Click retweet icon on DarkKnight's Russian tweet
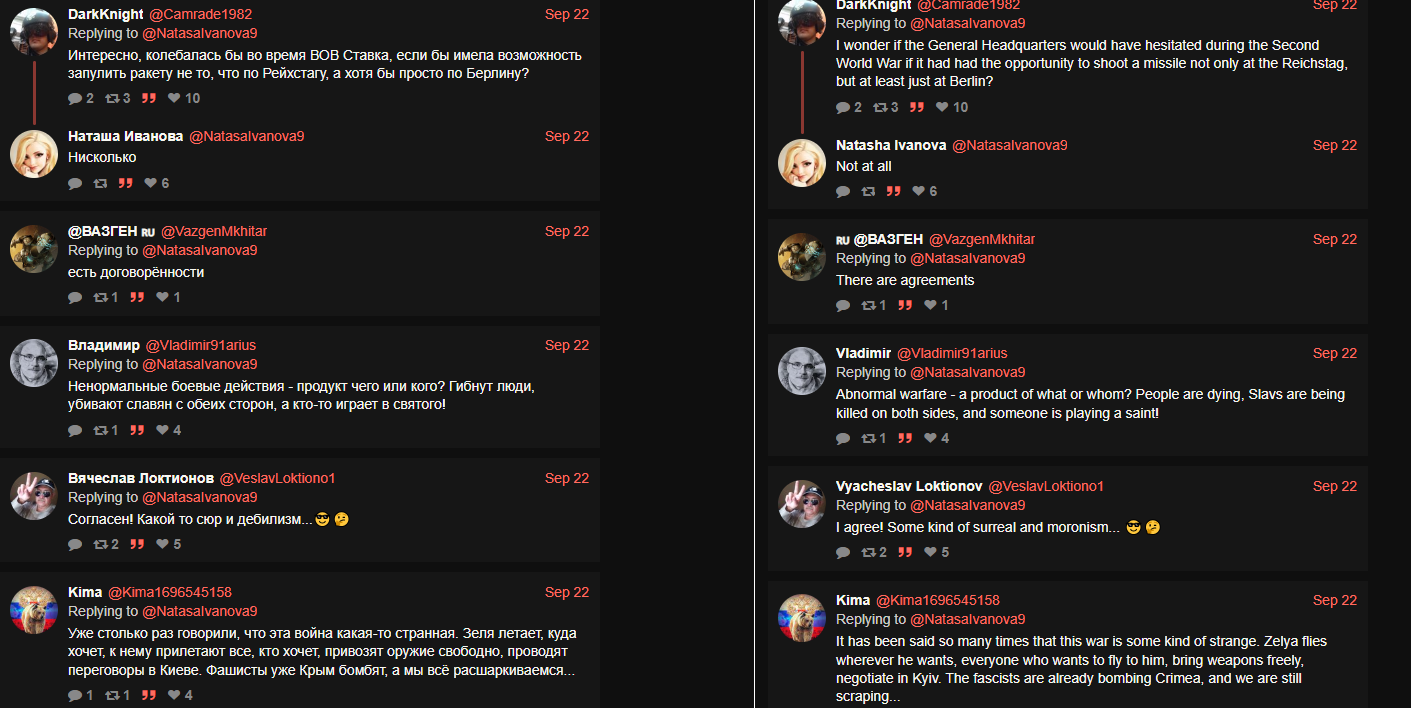Viewport: 1411px width, 713px height. 112,98
